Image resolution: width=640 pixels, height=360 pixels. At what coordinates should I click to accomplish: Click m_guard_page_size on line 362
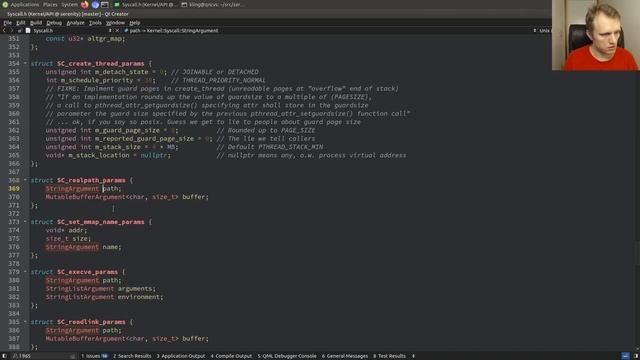click(x=127, y=130)
